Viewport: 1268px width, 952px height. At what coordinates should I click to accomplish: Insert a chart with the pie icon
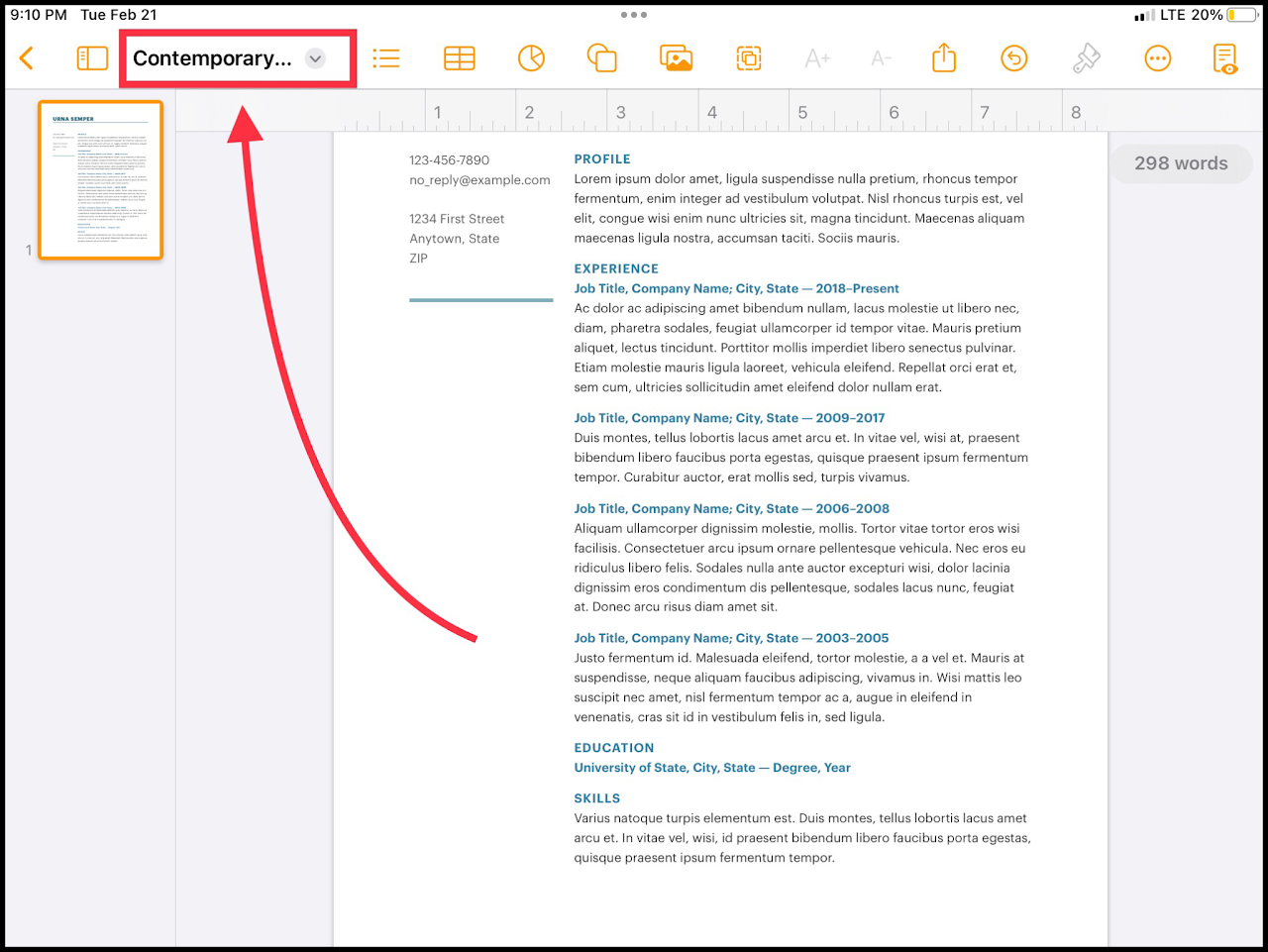coord(531,58)
